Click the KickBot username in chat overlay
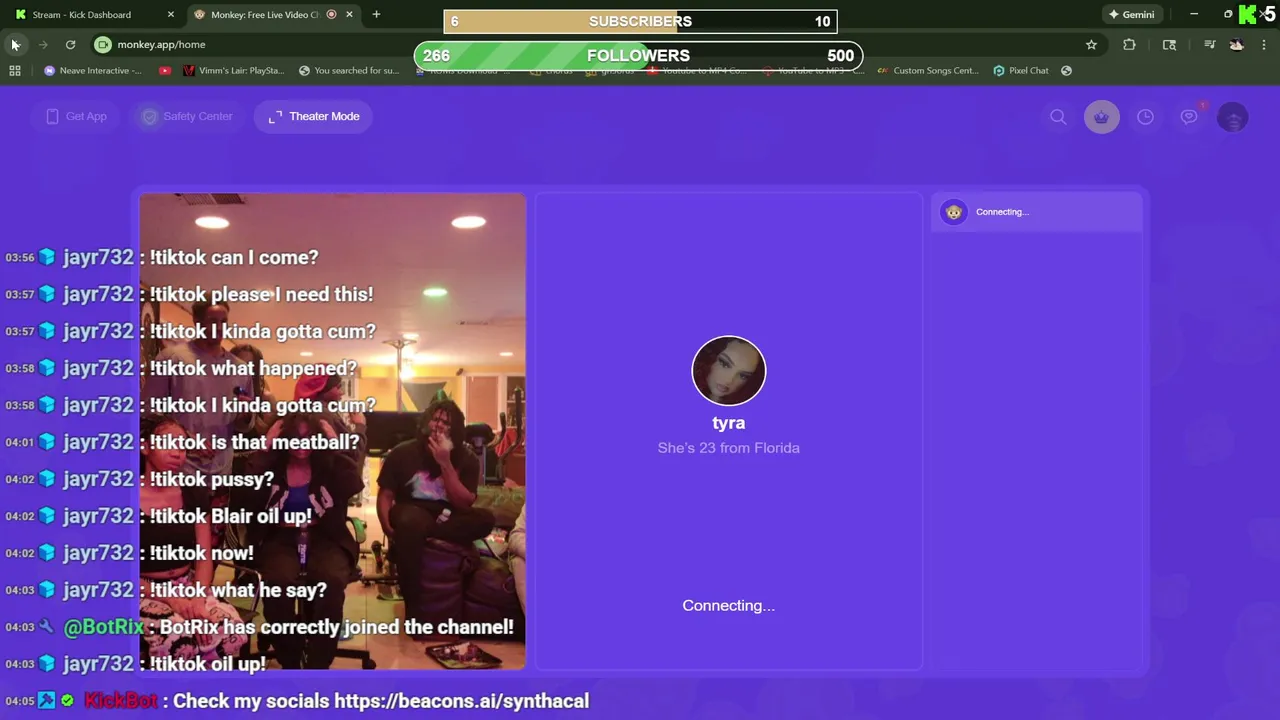Viewport: 1280px width, 720px height. 121,701
